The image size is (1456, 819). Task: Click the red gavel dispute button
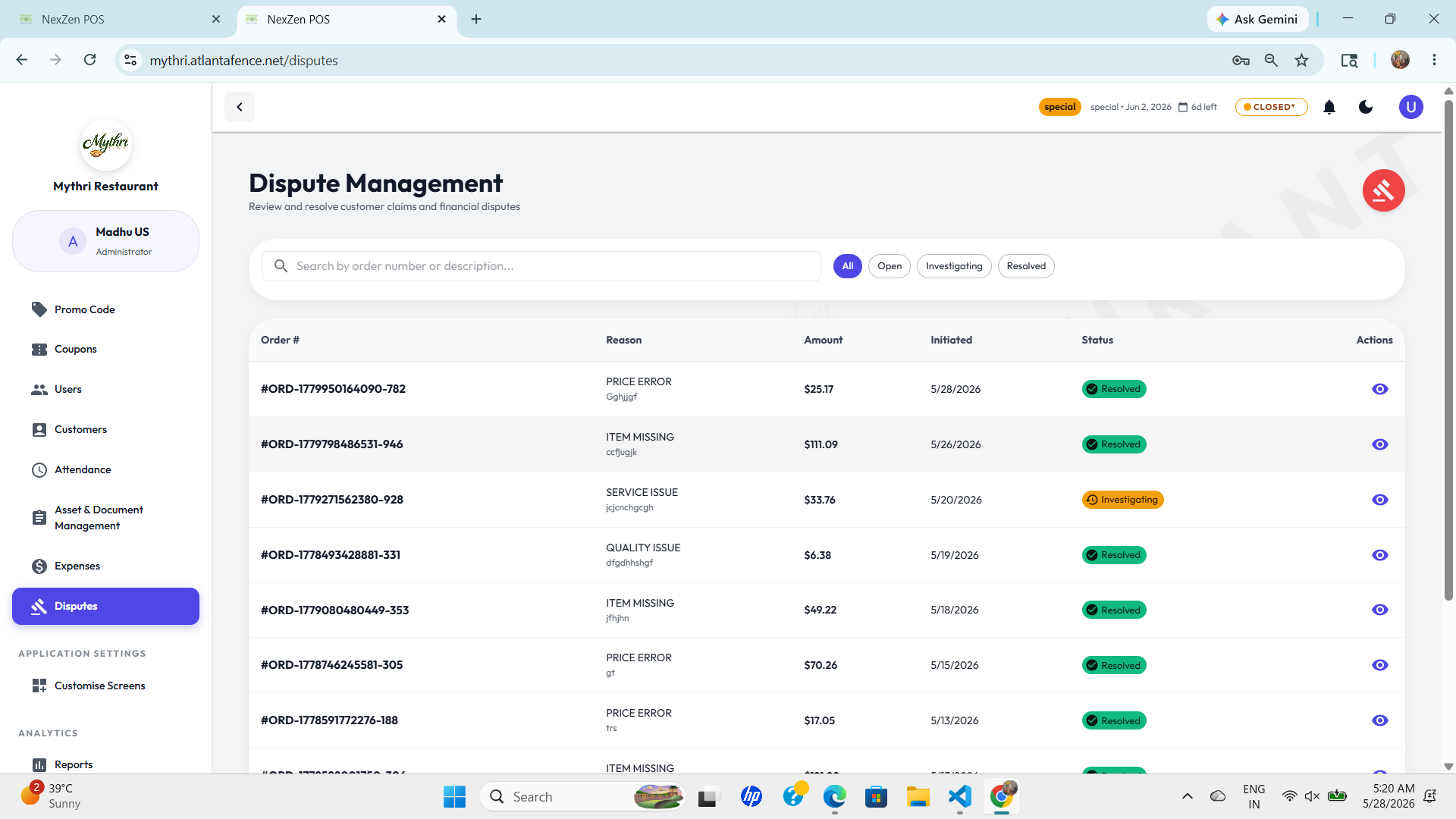(1383, 190)
